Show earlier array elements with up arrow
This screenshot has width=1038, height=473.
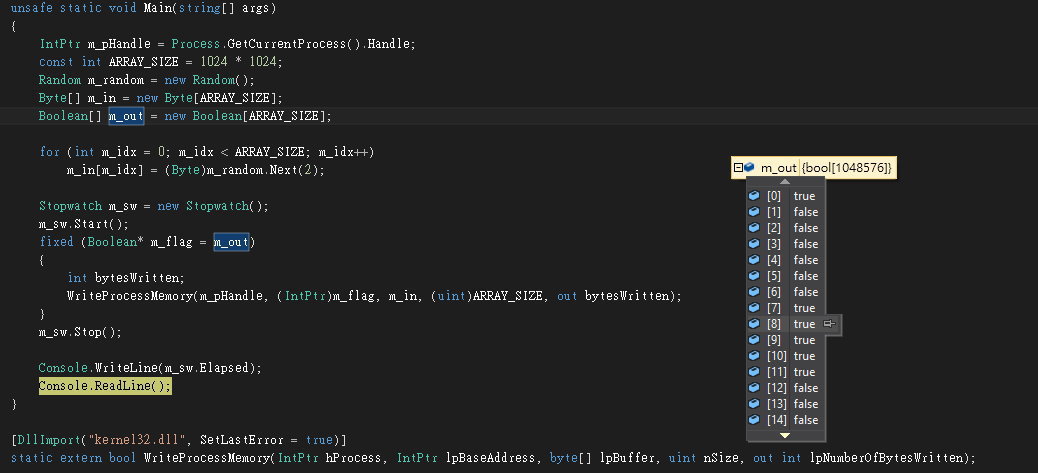(785, 181)
